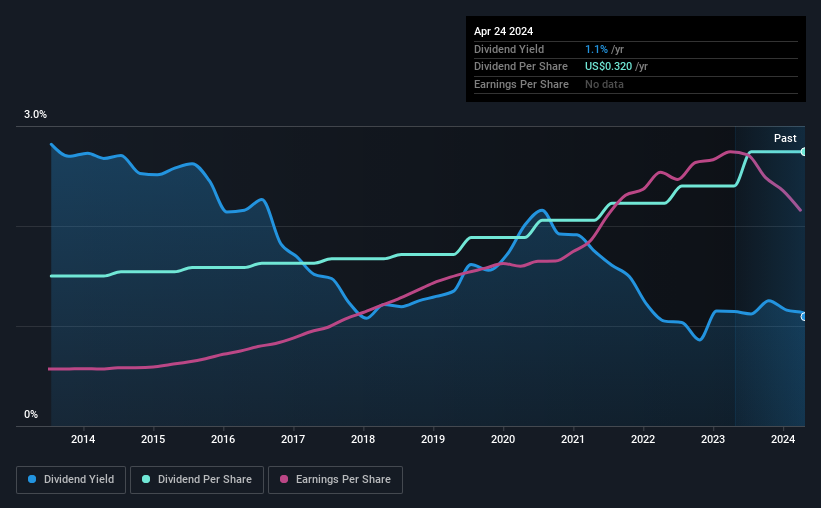Click the "Apr 24 2024" tooltip date

coord(503,31)
